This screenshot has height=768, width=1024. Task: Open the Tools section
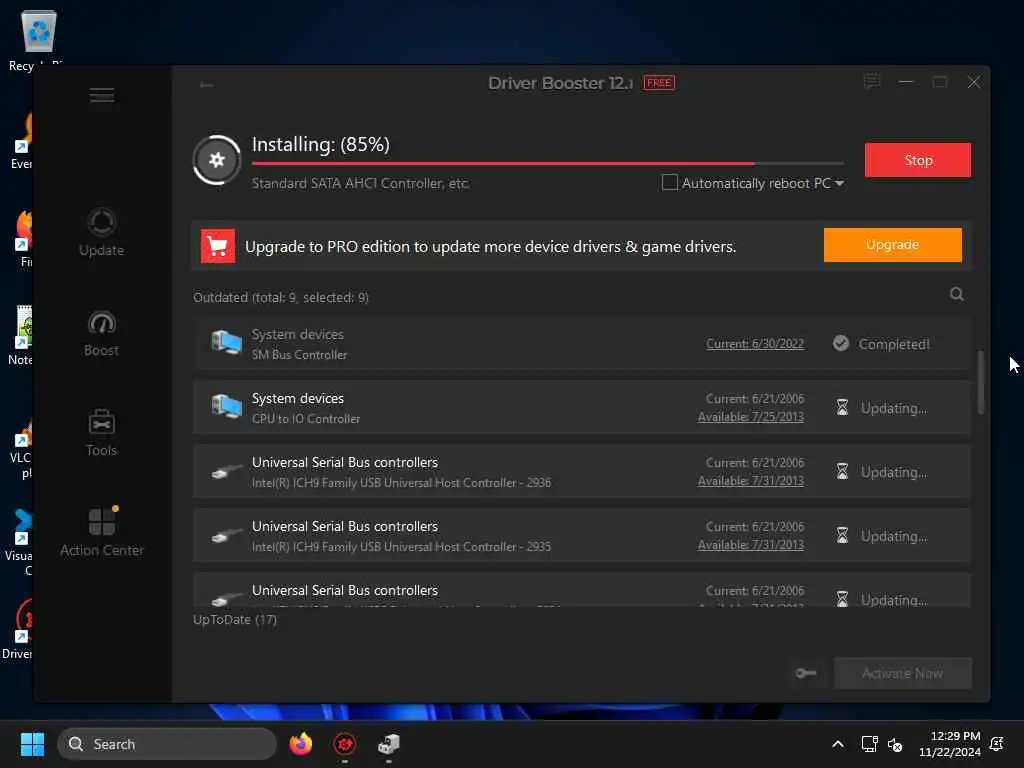pos(101,433)
